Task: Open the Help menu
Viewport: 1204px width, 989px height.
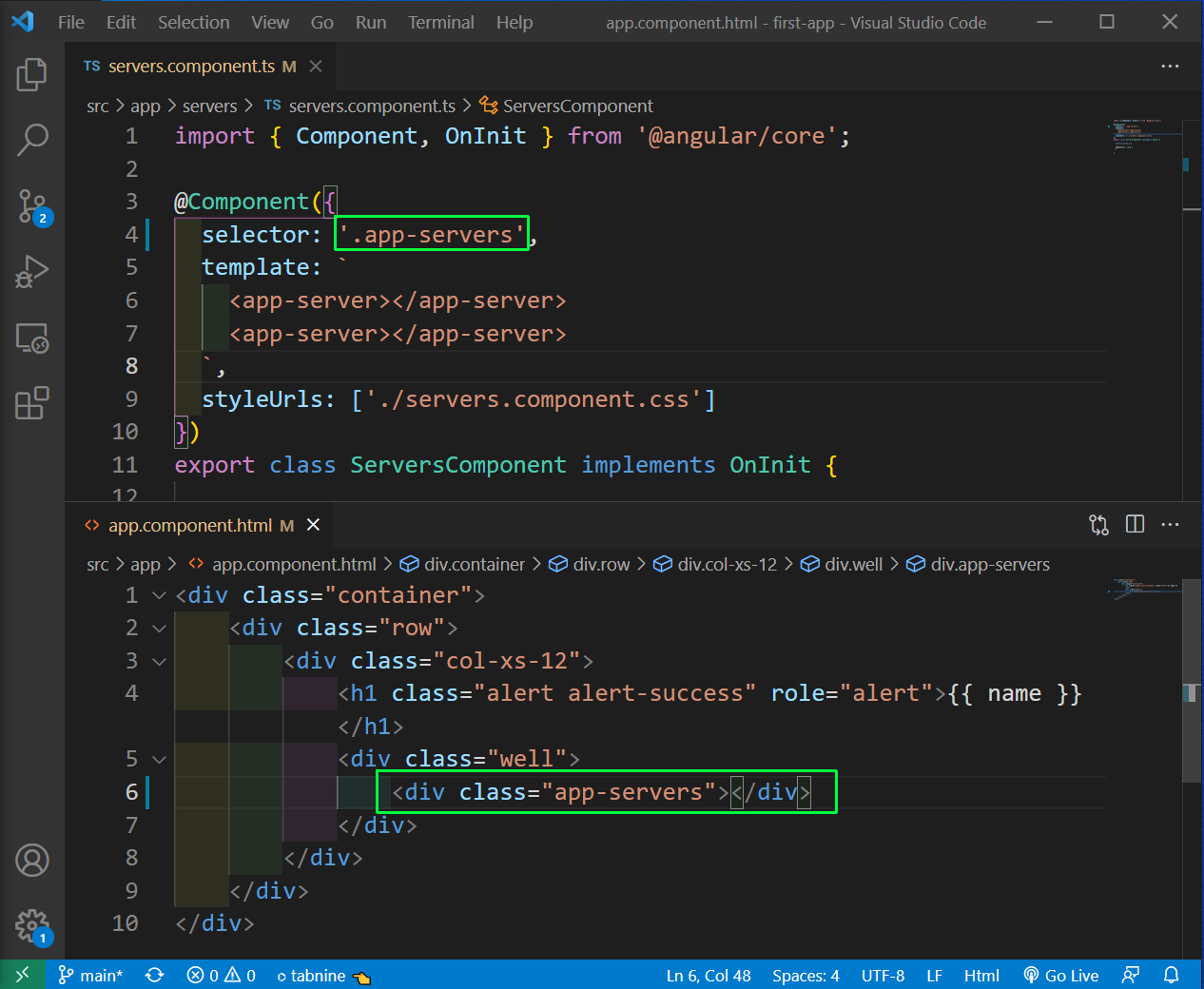Action: pos(515,22)
